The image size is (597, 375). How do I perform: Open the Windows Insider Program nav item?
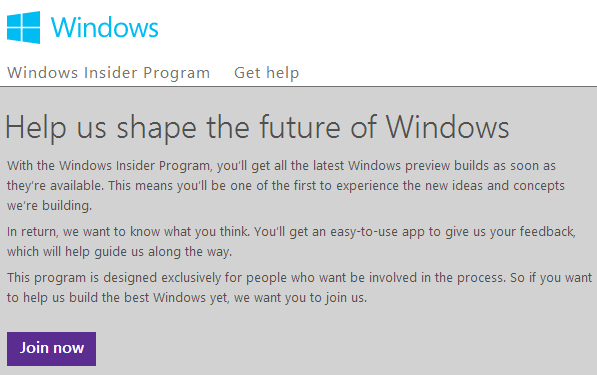click(109, 73)
